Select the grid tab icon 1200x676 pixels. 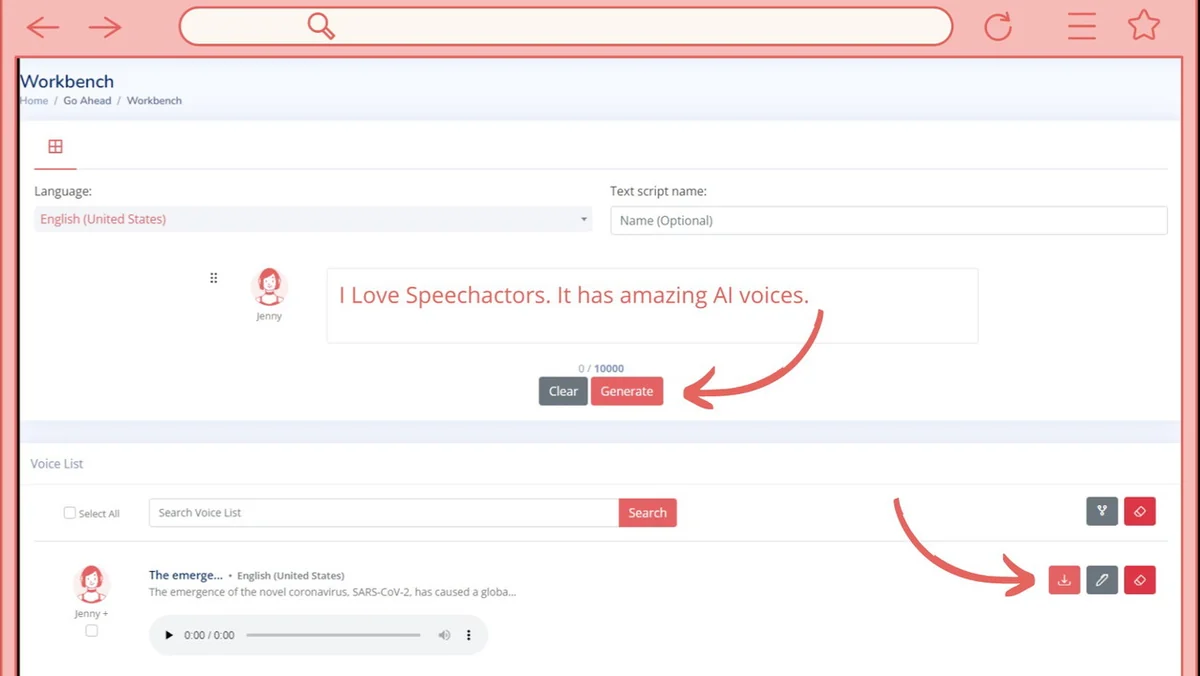pyautogui.click(x=55, y=147)
